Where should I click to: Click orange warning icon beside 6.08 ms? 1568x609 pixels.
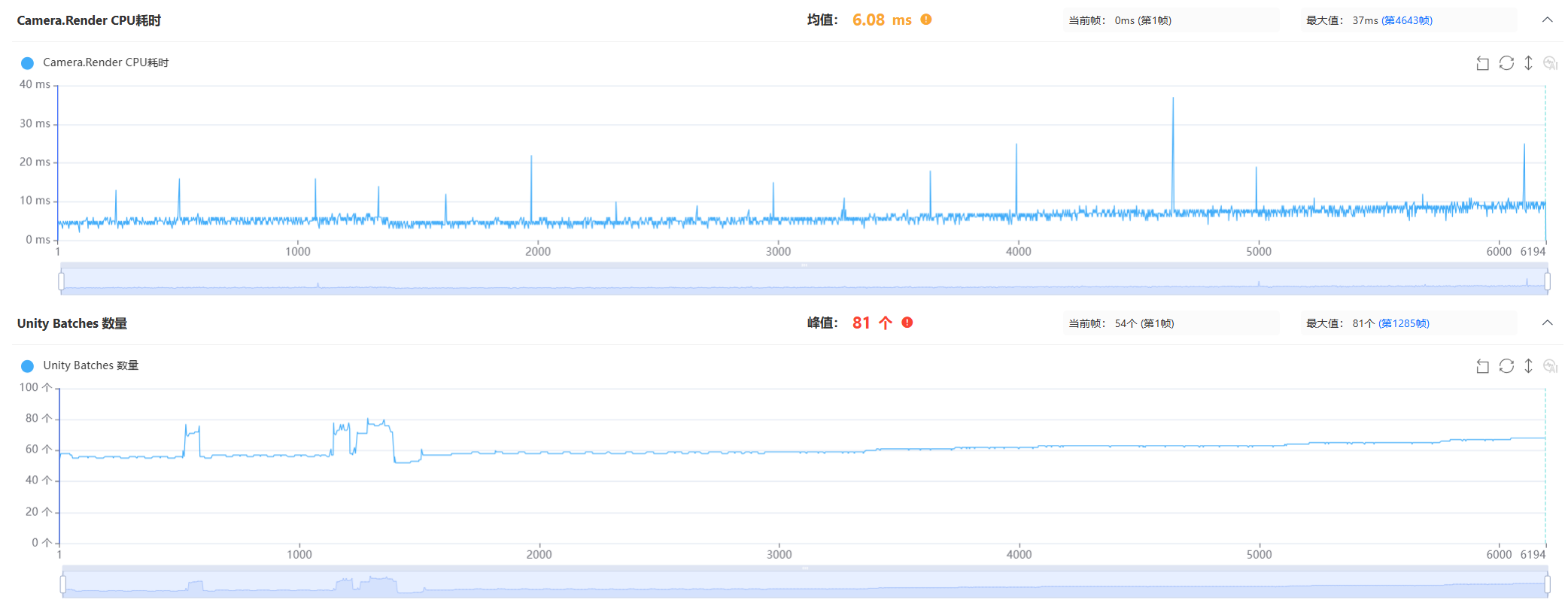[926, 20]
